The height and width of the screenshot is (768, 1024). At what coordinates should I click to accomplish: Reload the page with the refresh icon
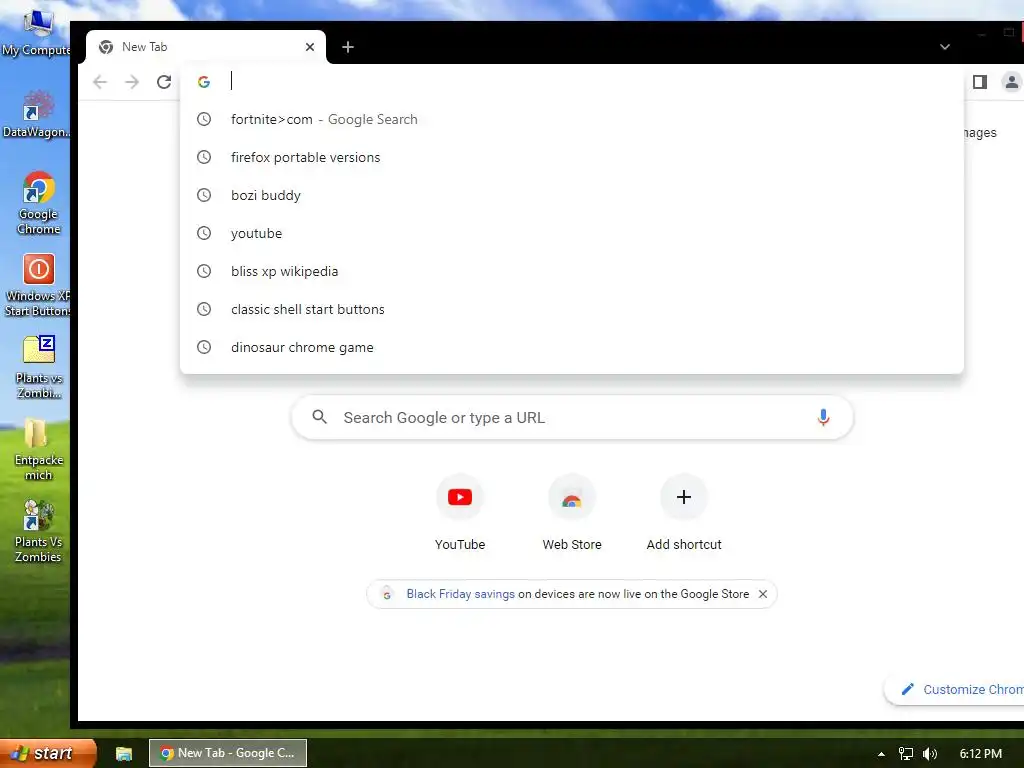164,82
